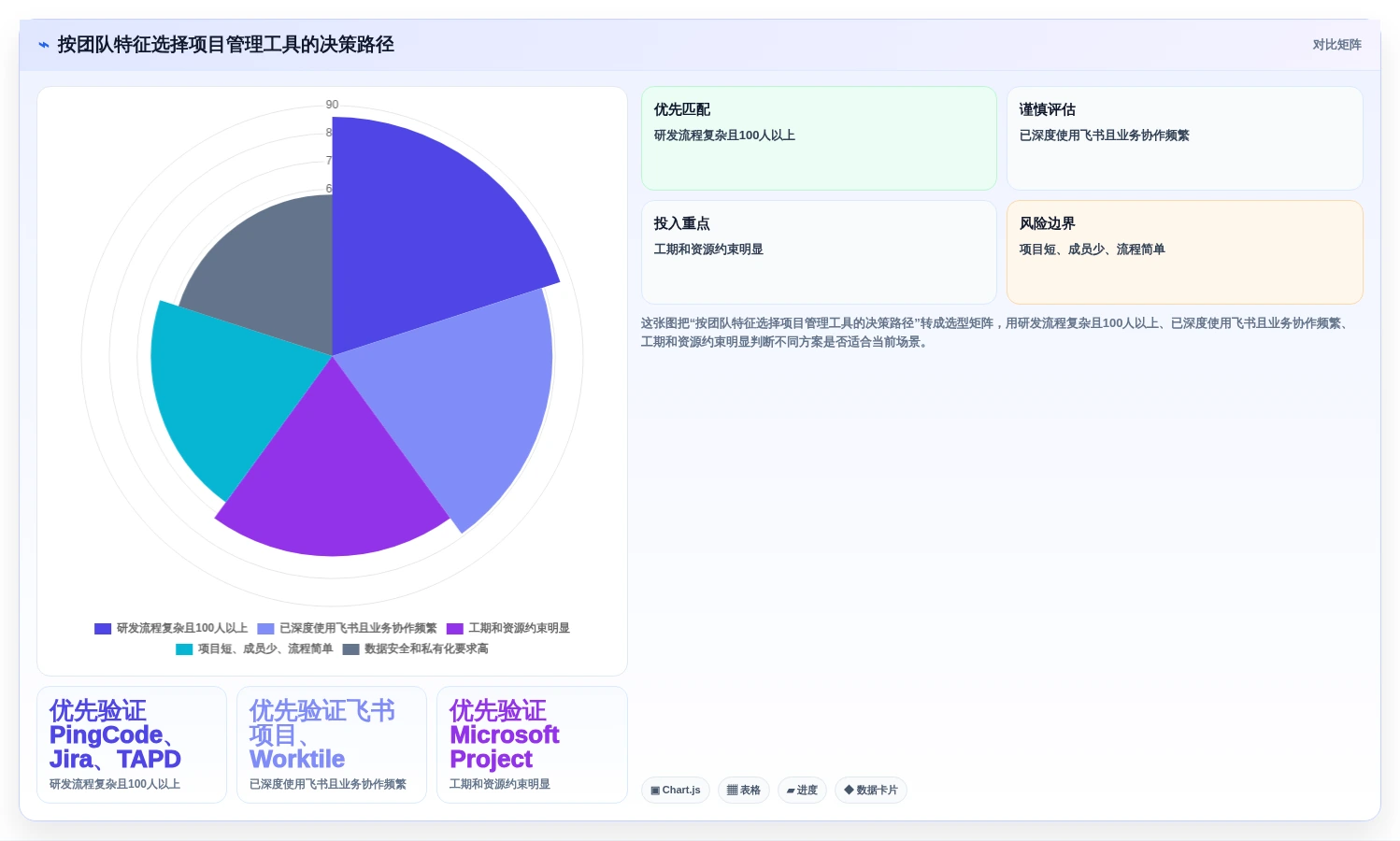Open the 谨慎评估 card
The width and height of the screenshot is (1400, 841).
(1184, 138)
